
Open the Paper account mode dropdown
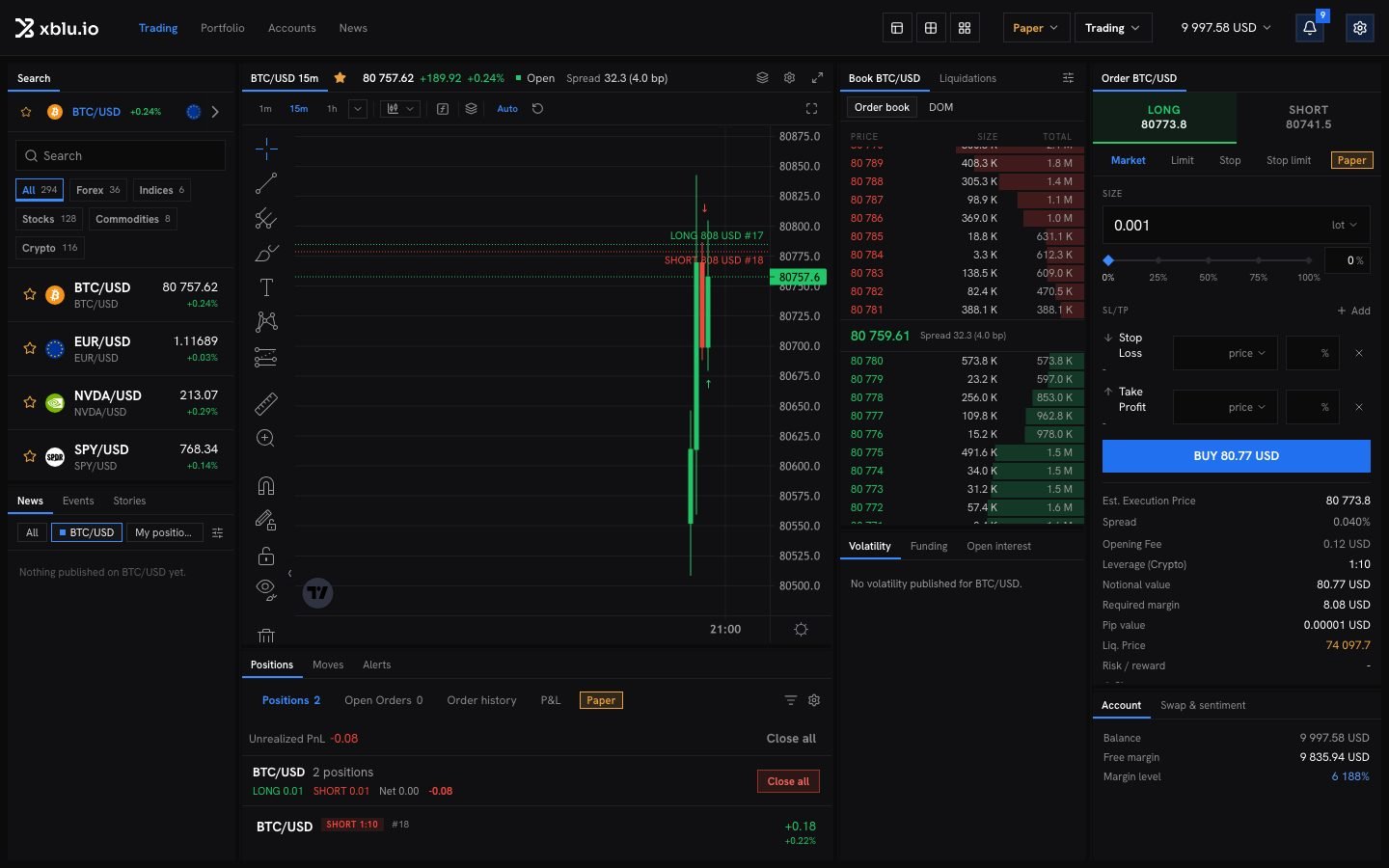coord(1035,28)
